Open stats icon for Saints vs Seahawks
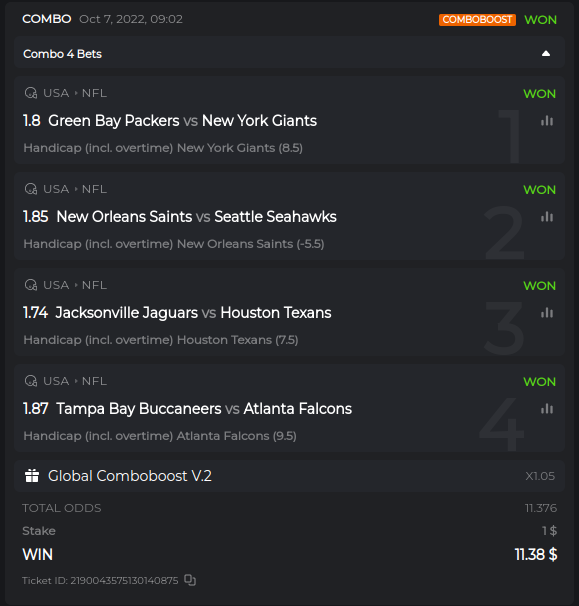This screenshot has height=606, width=579. point(547,217)
